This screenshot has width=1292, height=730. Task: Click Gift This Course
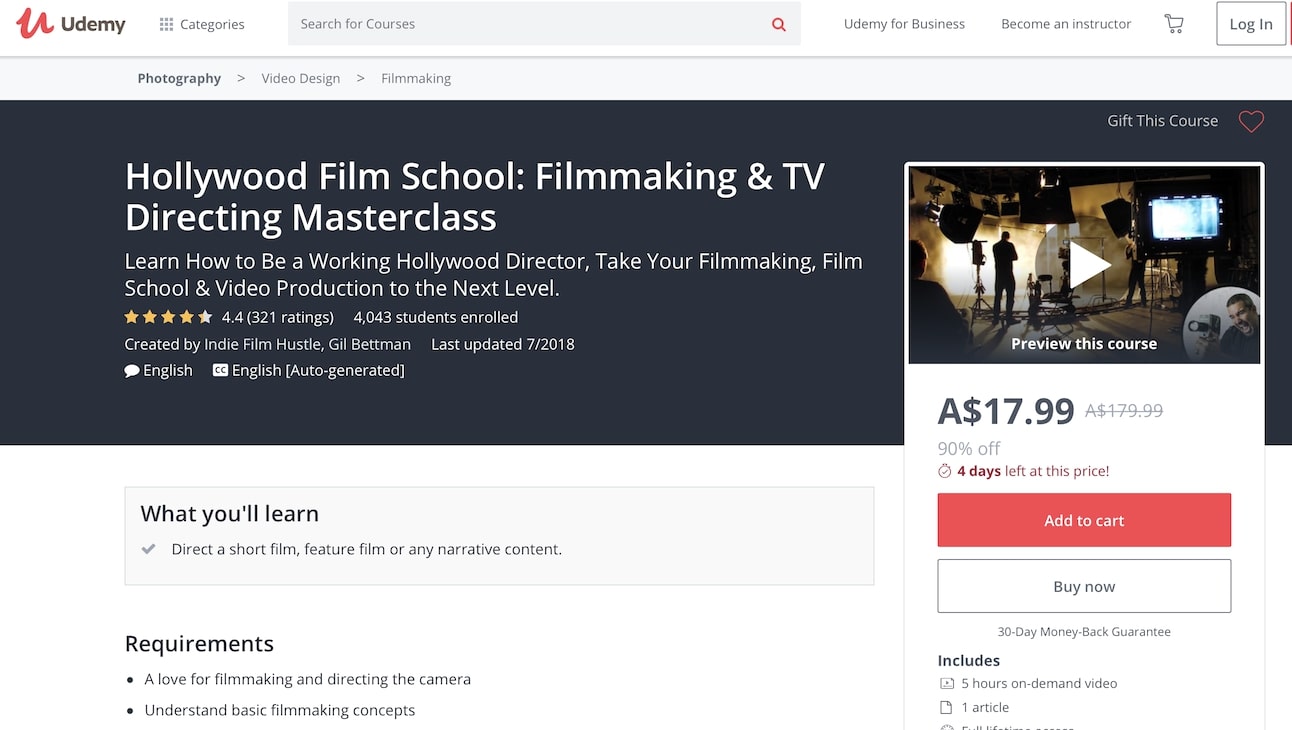click(x=1162, y=121)
